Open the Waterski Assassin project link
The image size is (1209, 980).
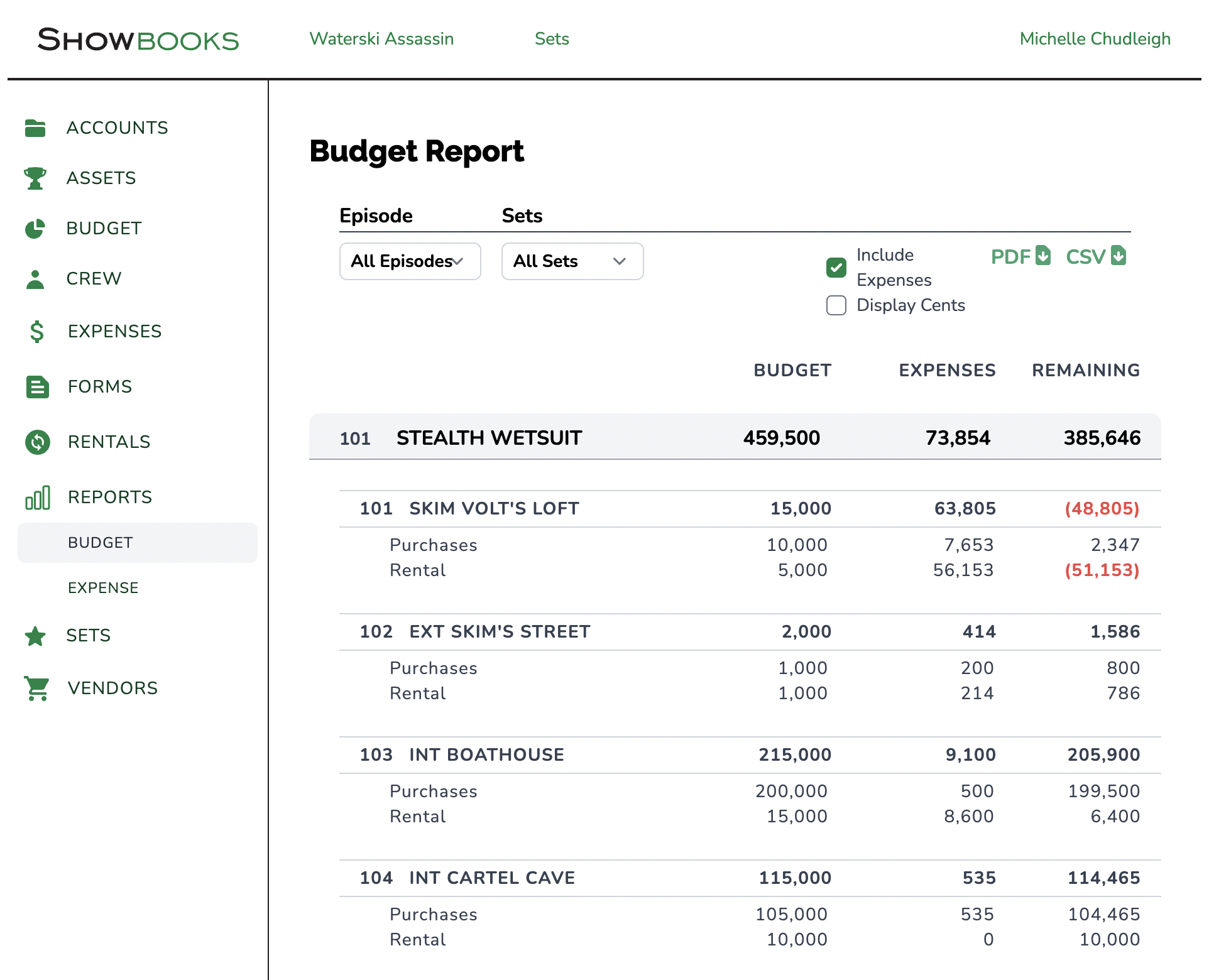click(381, 39)
